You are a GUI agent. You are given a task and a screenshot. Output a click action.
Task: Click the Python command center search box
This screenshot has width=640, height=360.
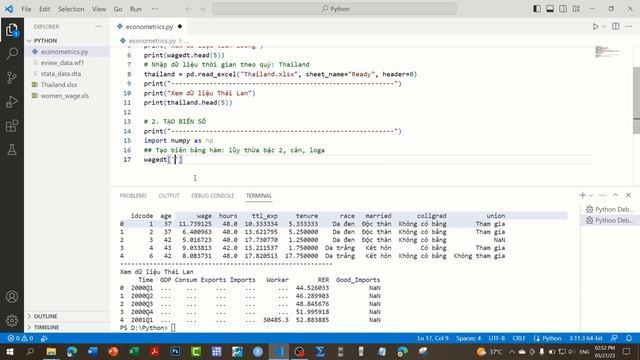(x=334, y=9)
